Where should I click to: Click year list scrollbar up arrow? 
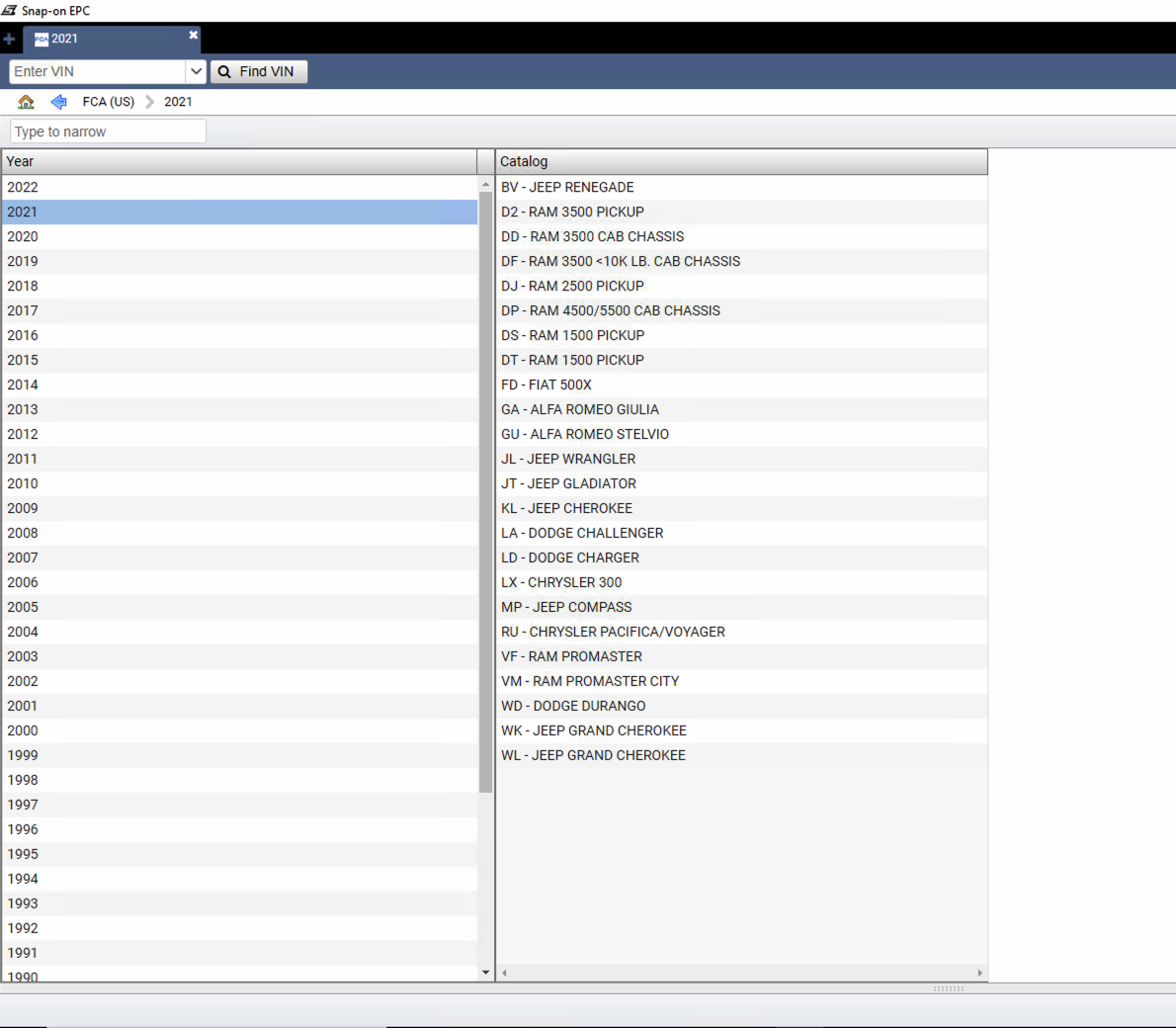pyautogui.click(x=485, y=184)
